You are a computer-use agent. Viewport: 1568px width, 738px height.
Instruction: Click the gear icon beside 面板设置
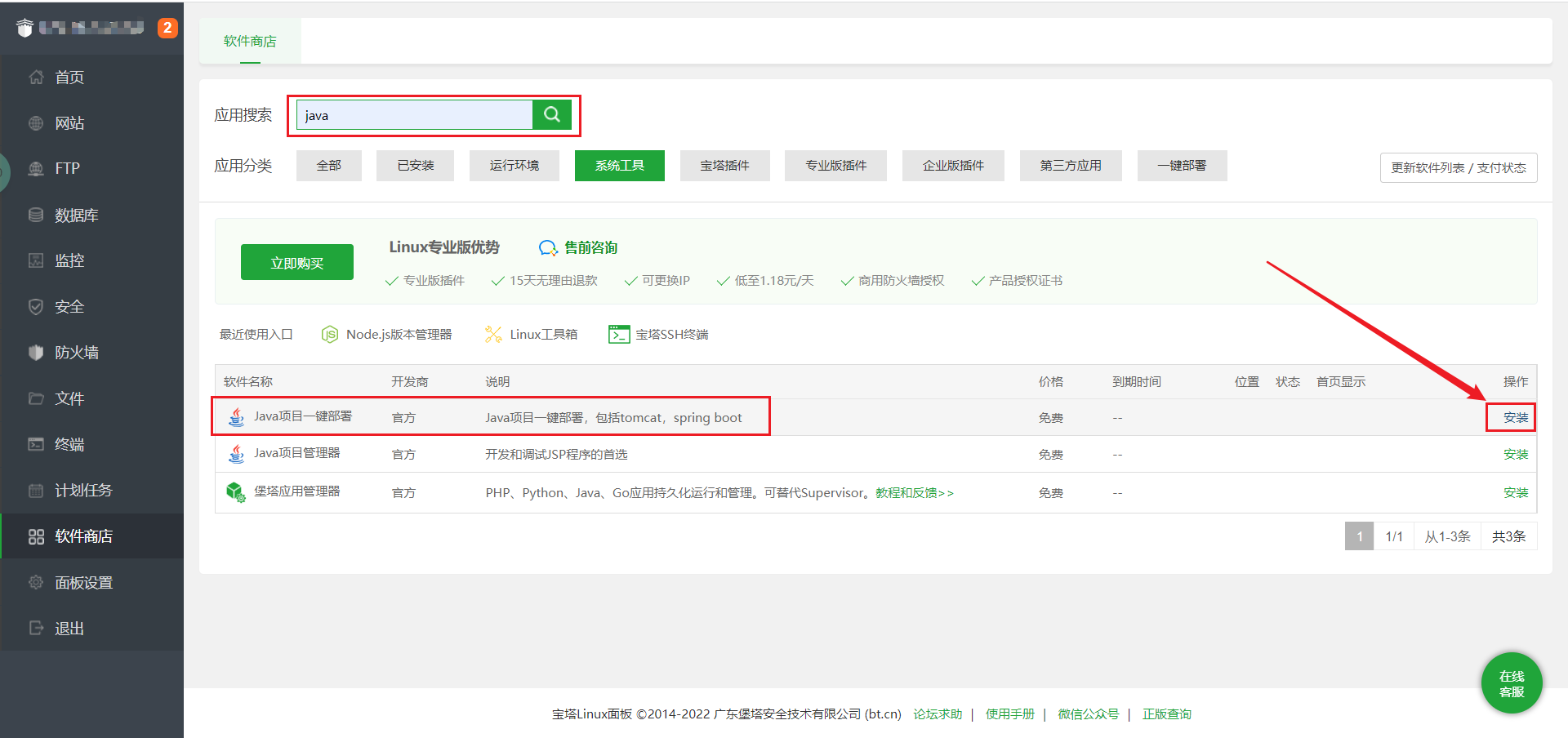pos(36,582)
